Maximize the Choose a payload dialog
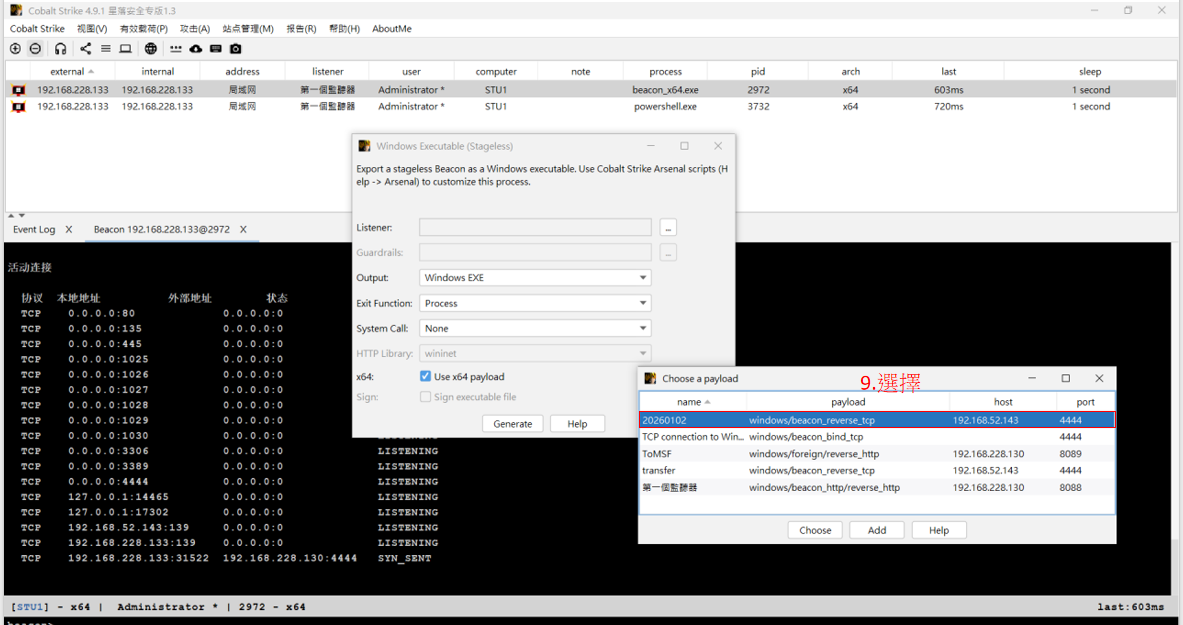Image resolution: width=1183 pixels, height=625 pixels. [1065, 378]
